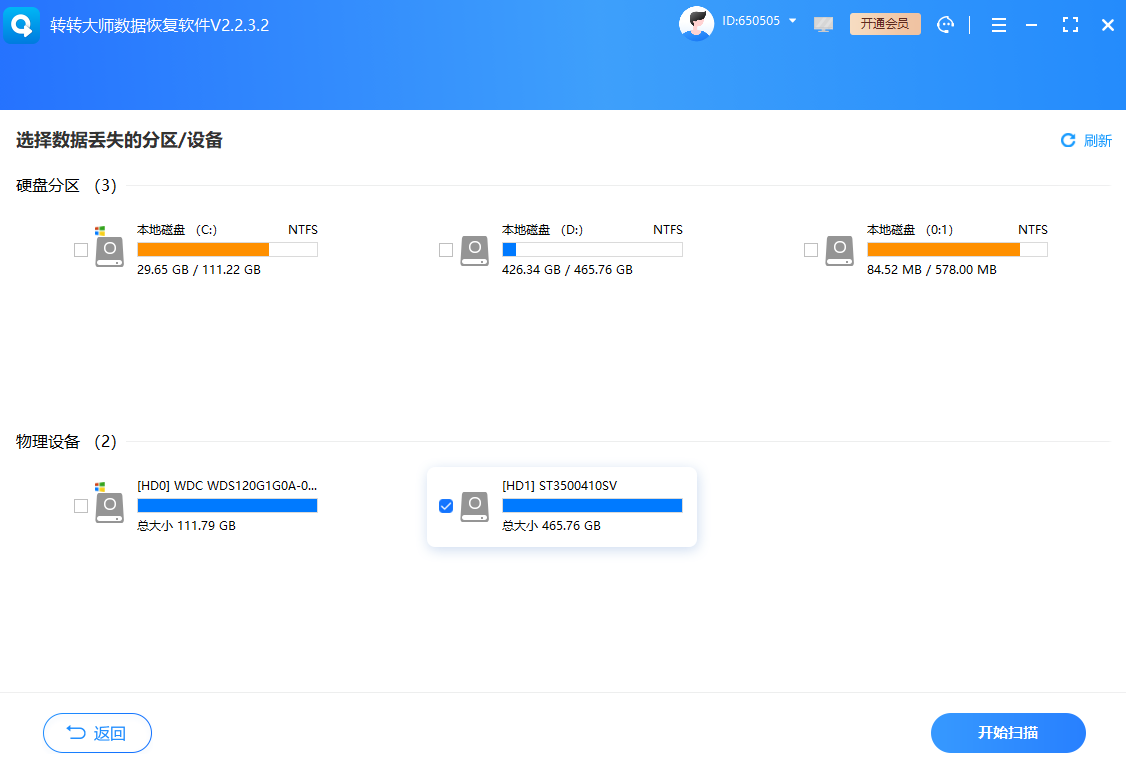Check the HD0 WDC device checkbox
The height and width of the screenshot is (769, 1126).
tap(81, 506)
